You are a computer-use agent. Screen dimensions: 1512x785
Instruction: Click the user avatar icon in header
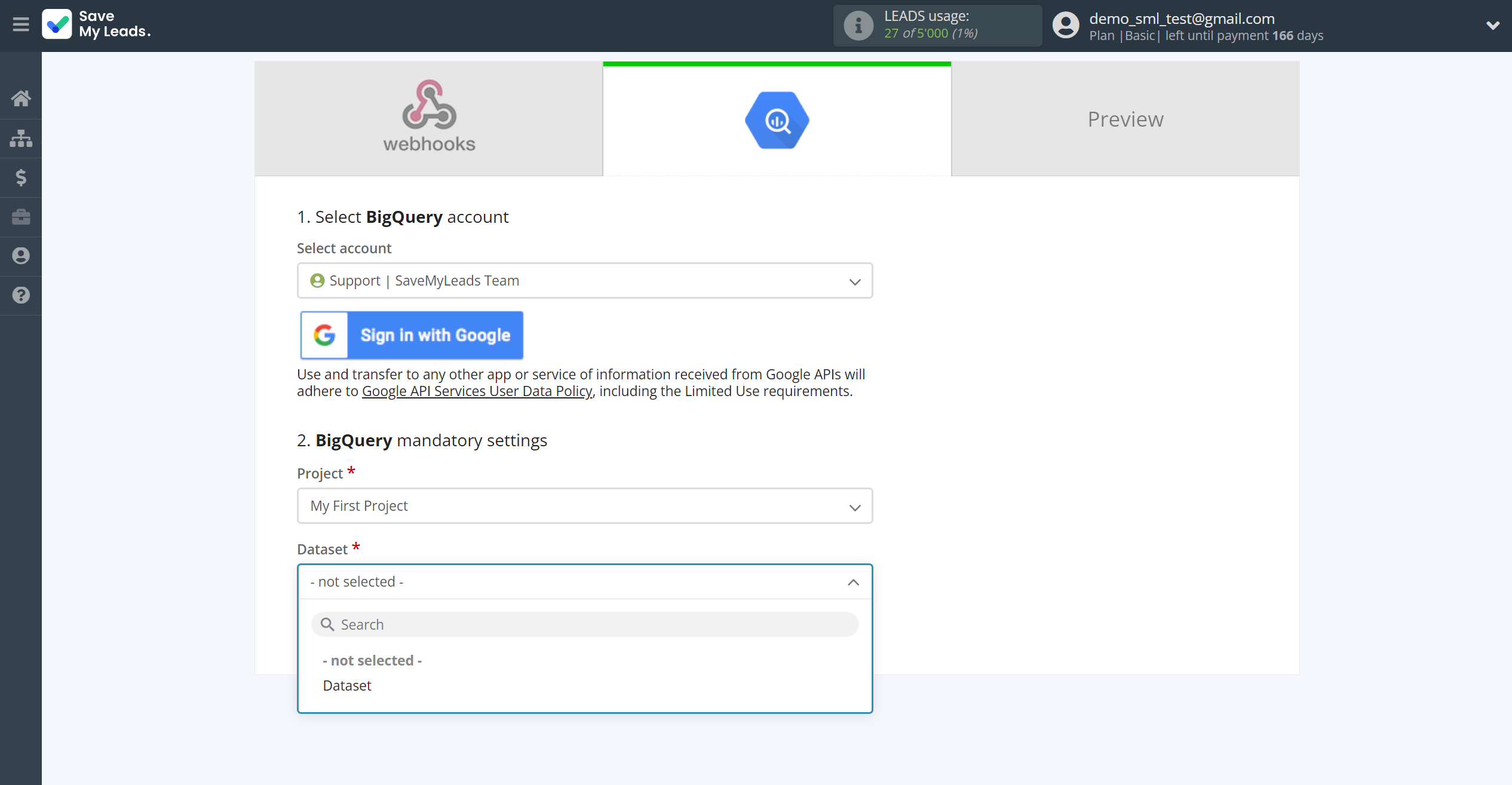(1066, 26)
